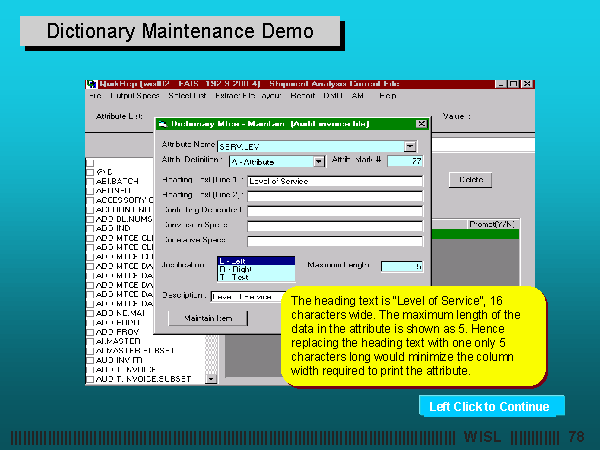Click the main window title bar icon
The image size is (600, 450).
[x=92, y=83]
